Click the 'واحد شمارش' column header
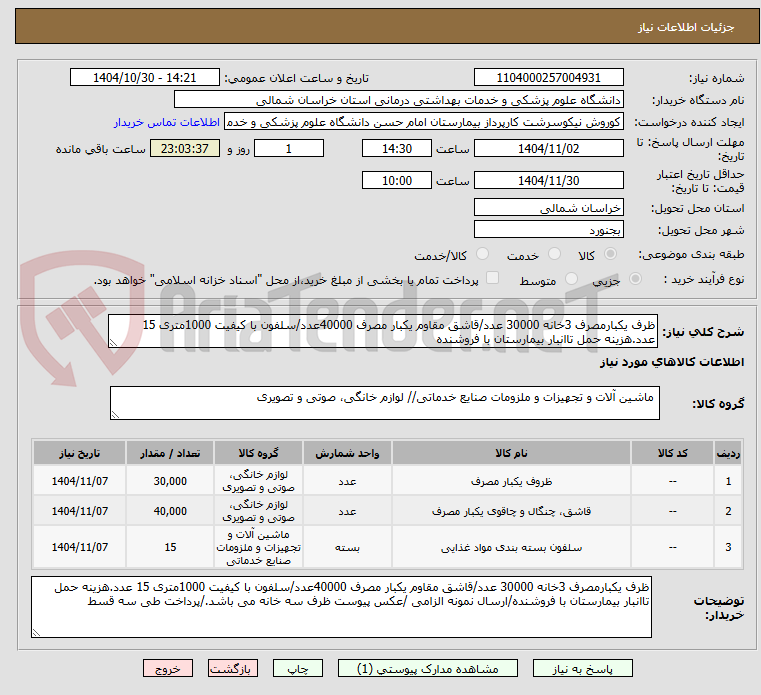The width and height of the screenshot is (761, 695). point(347,453)
